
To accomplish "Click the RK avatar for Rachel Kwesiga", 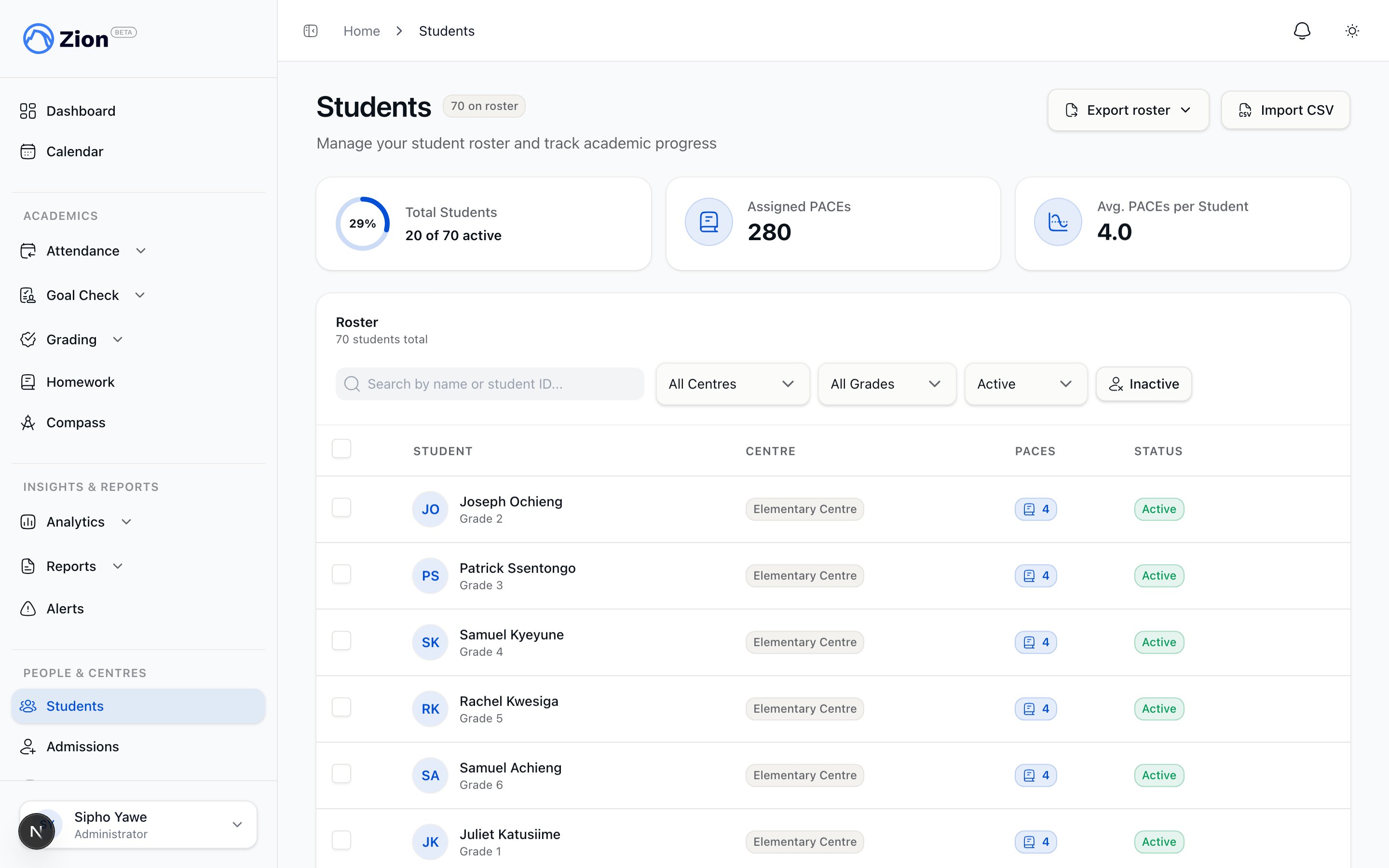I will (430, 709).
